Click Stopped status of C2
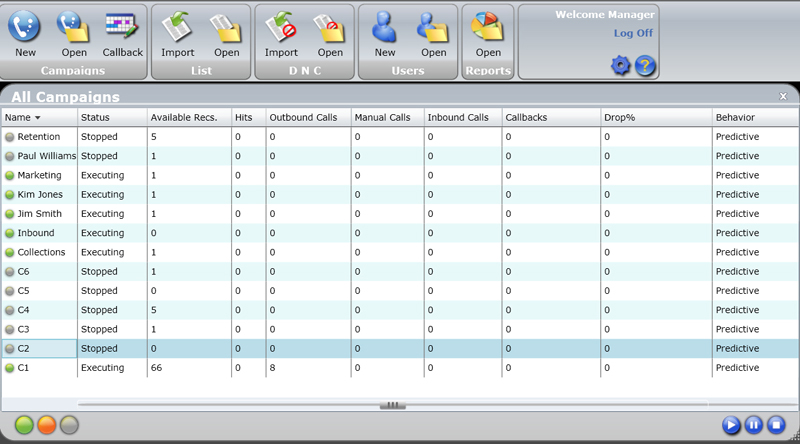This screenshot has height=444, width=800. 99,349
